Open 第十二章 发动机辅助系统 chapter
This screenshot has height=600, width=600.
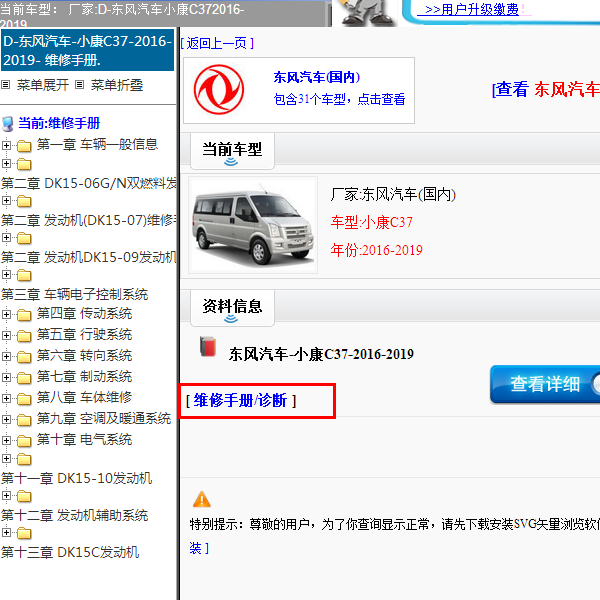pos(75,515)
